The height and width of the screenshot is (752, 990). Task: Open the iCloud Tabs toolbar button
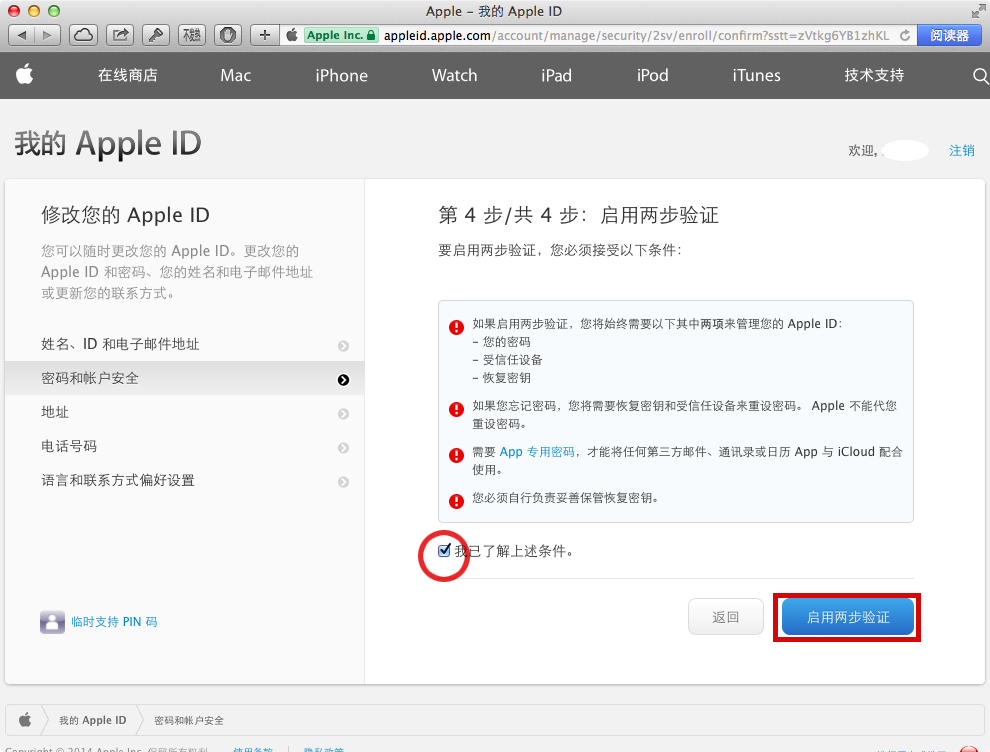click(83, 35)
